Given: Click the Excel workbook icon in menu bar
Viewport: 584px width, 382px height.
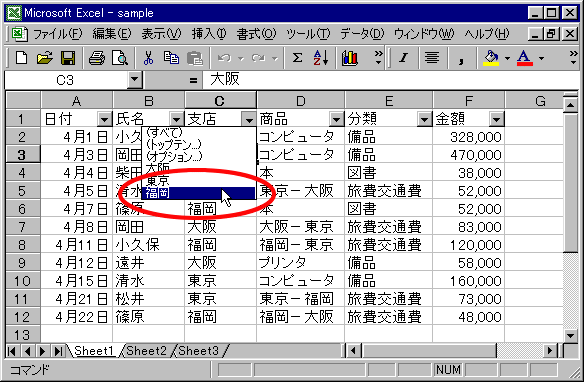Looking at the screenshot, I should click(19, 34).
